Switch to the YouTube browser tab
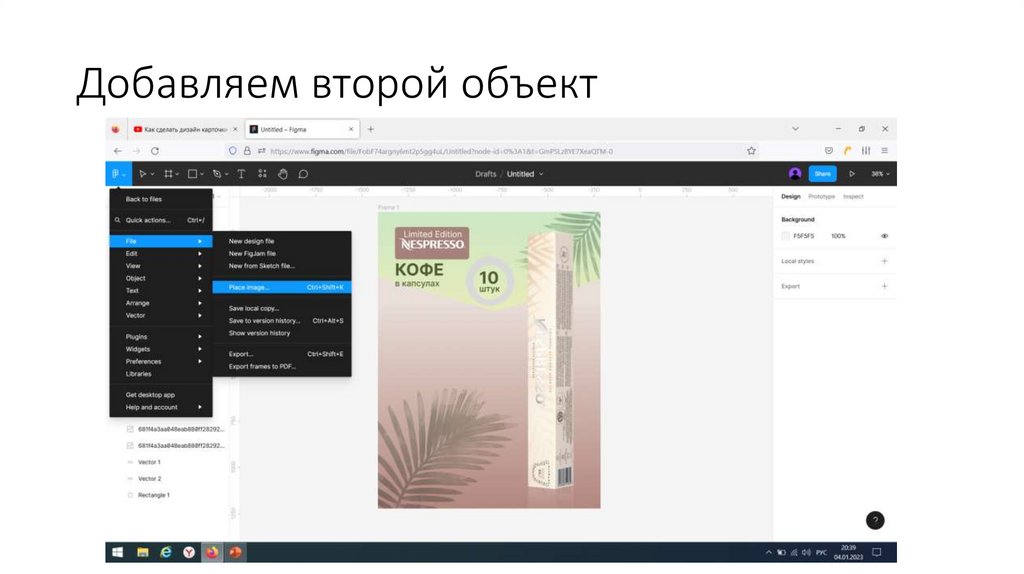 [x=185, y=129]
